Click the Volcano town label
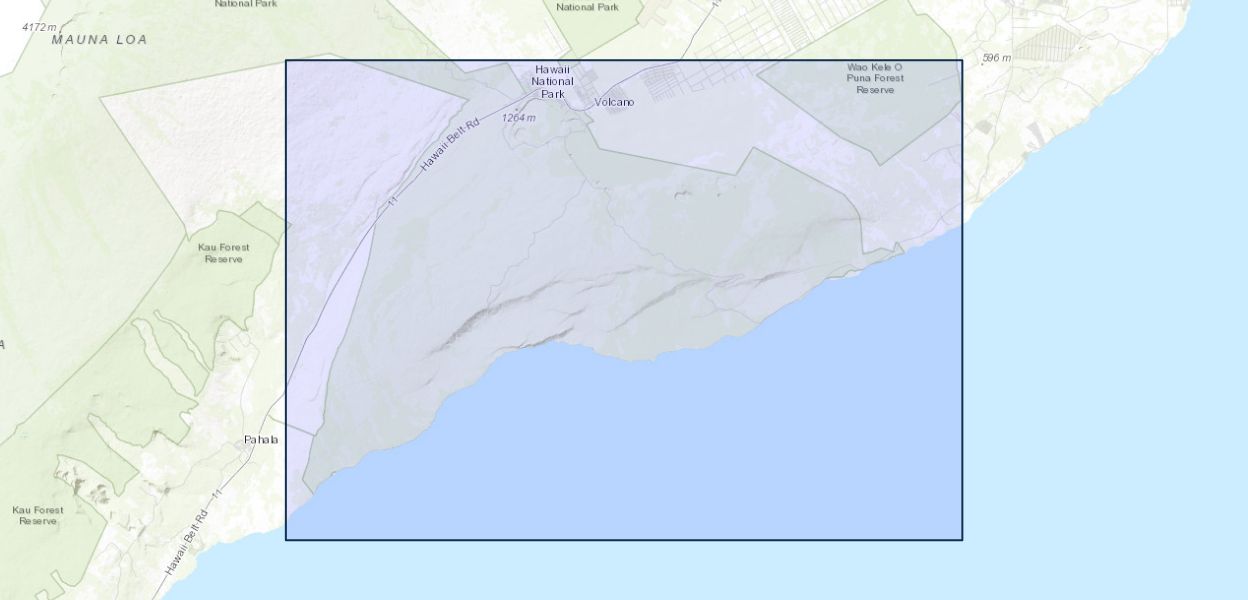 614,102
